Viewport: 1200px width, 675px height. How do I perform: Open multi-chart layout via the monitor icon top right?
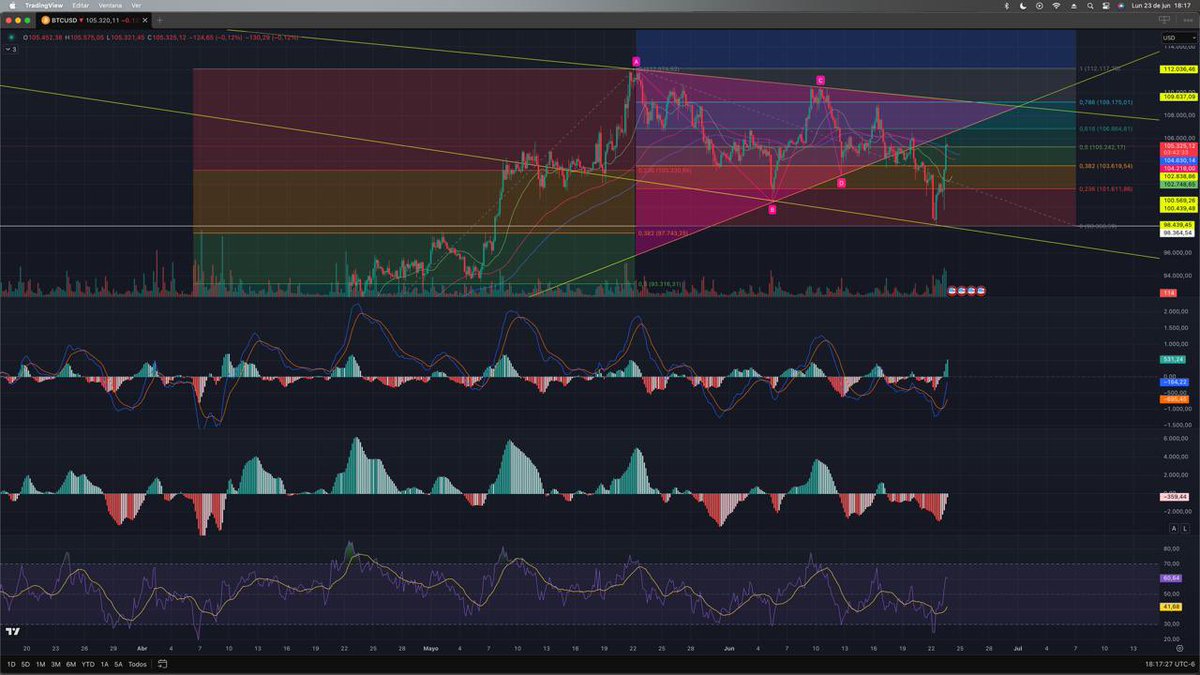click(1164, 18)
